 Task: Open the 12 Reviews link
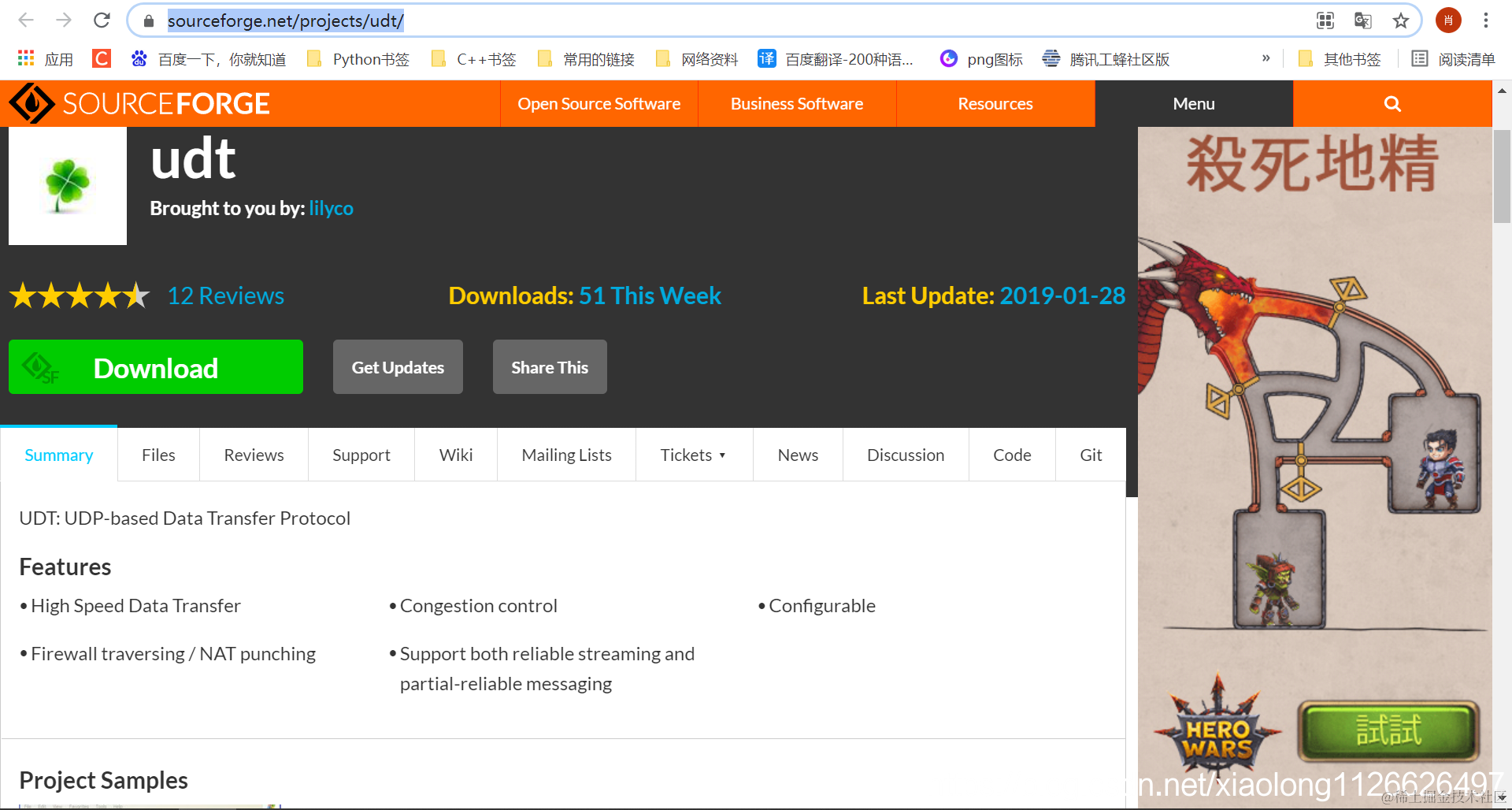(x=226, y=295)
